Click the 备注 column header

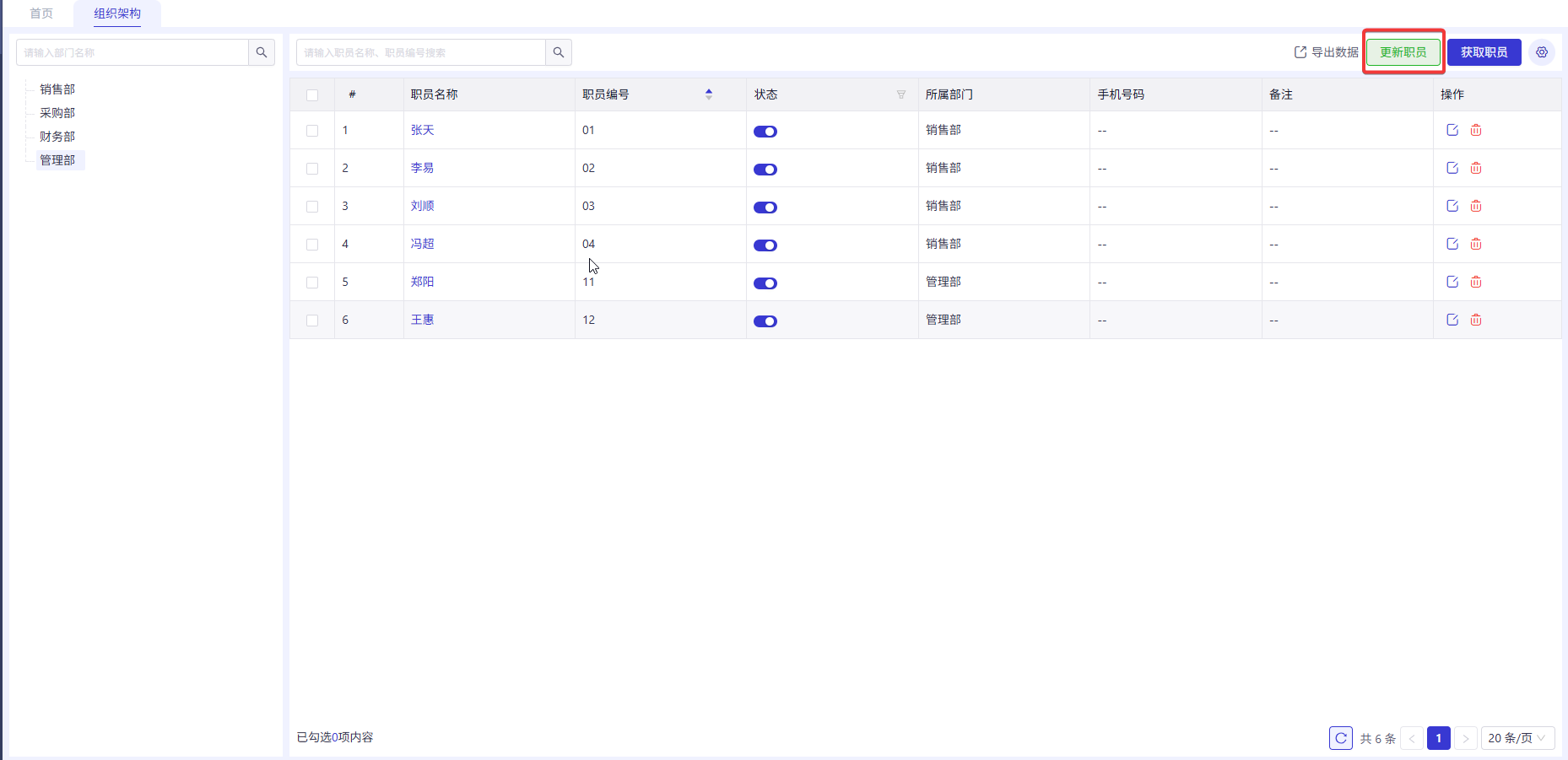[x=1348, y=94]
